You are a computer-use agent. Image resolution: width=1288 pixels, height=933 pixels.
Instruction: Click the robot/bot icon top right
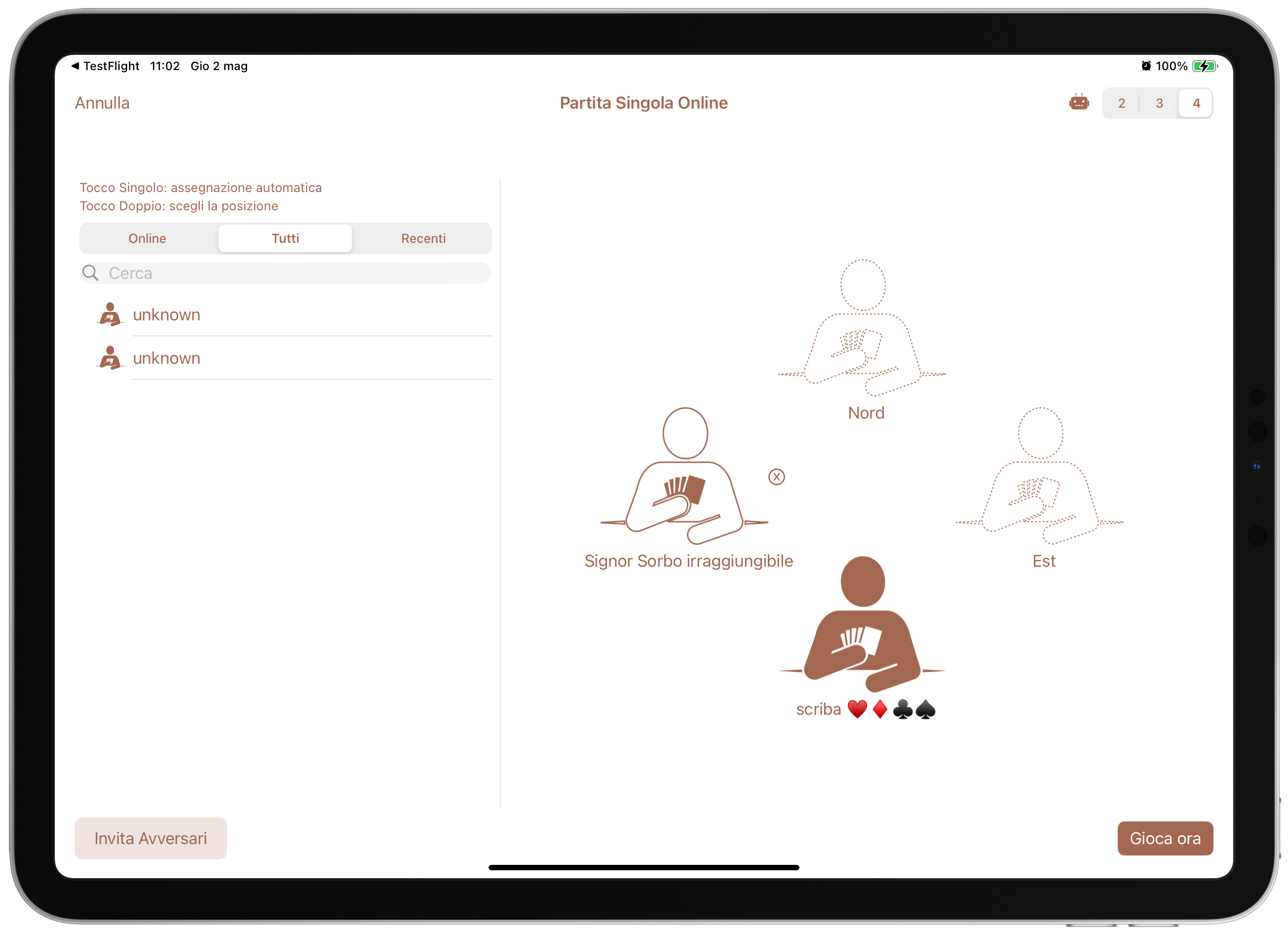pyautogui.click(x=1079, y=103)
